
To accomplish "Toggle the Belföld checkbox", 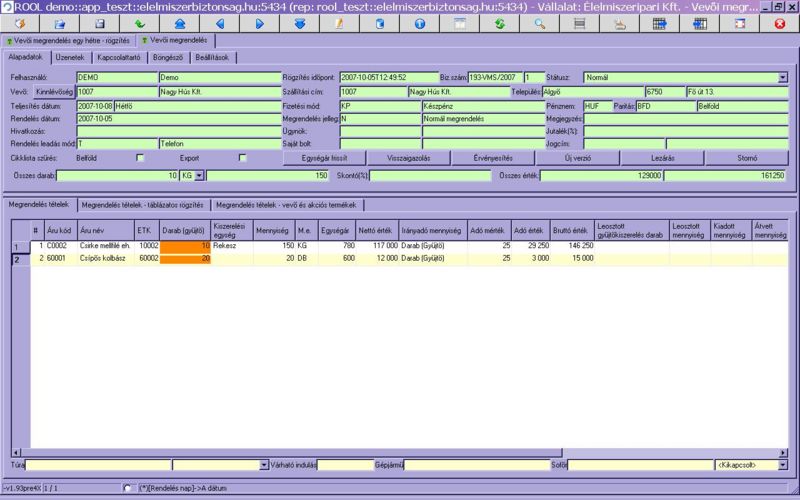I will 140,159.
